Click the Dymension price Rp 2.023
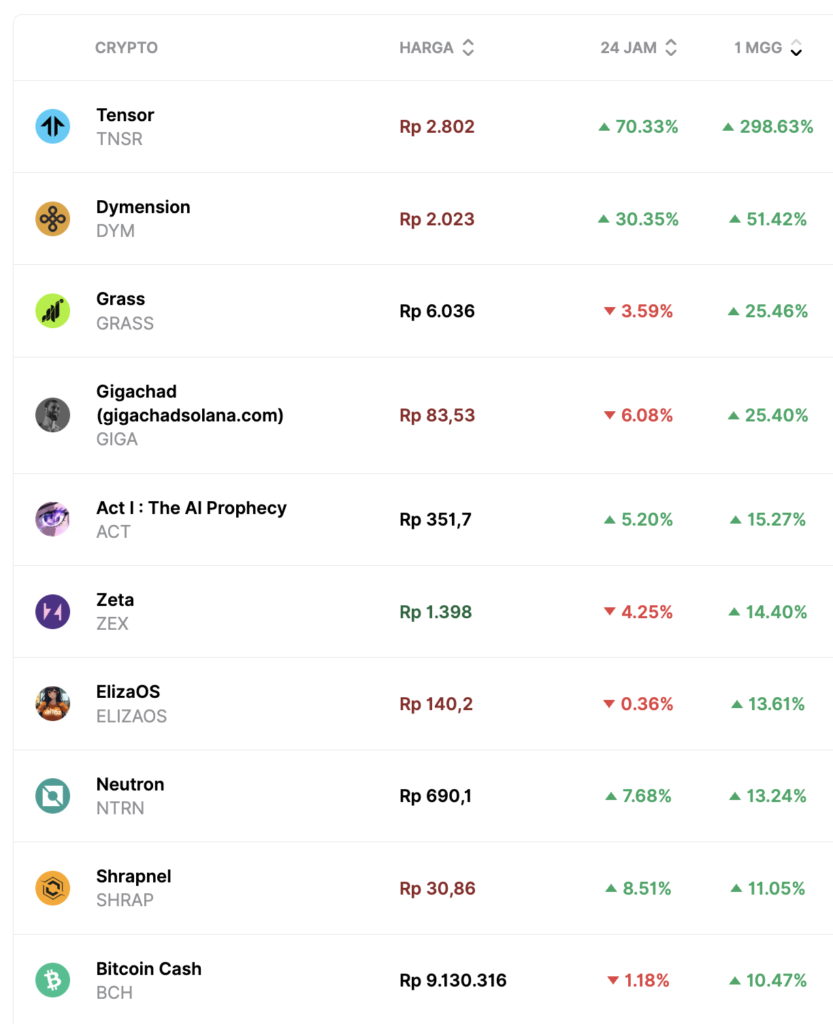This screenshot has height=1024, width=833. coord(437,219)
